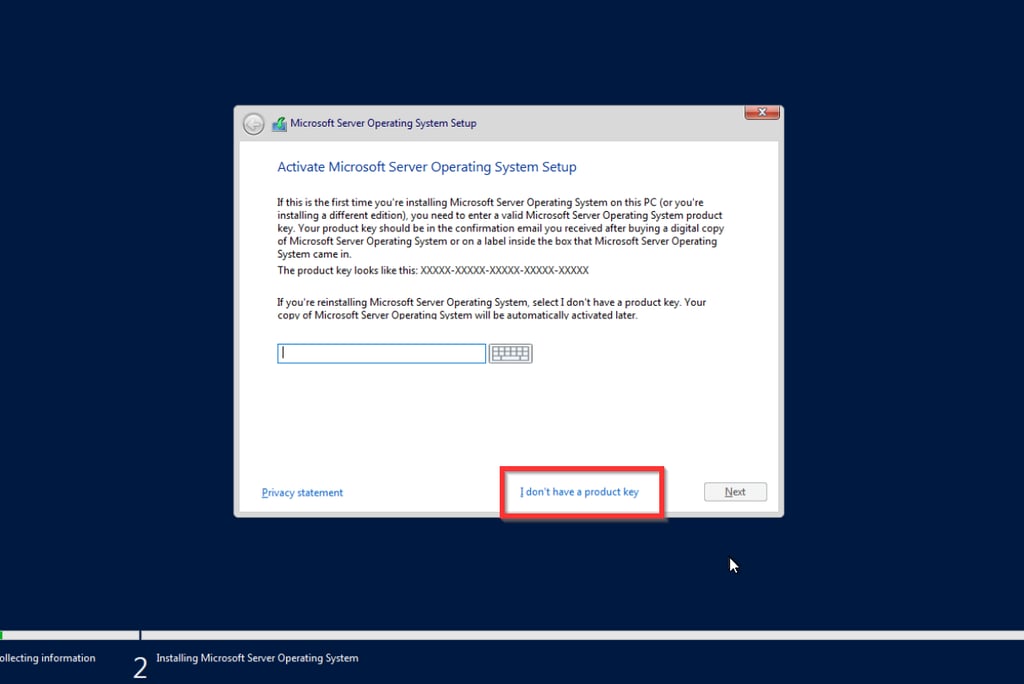Click the setup progress bar at the bottom

512,635
